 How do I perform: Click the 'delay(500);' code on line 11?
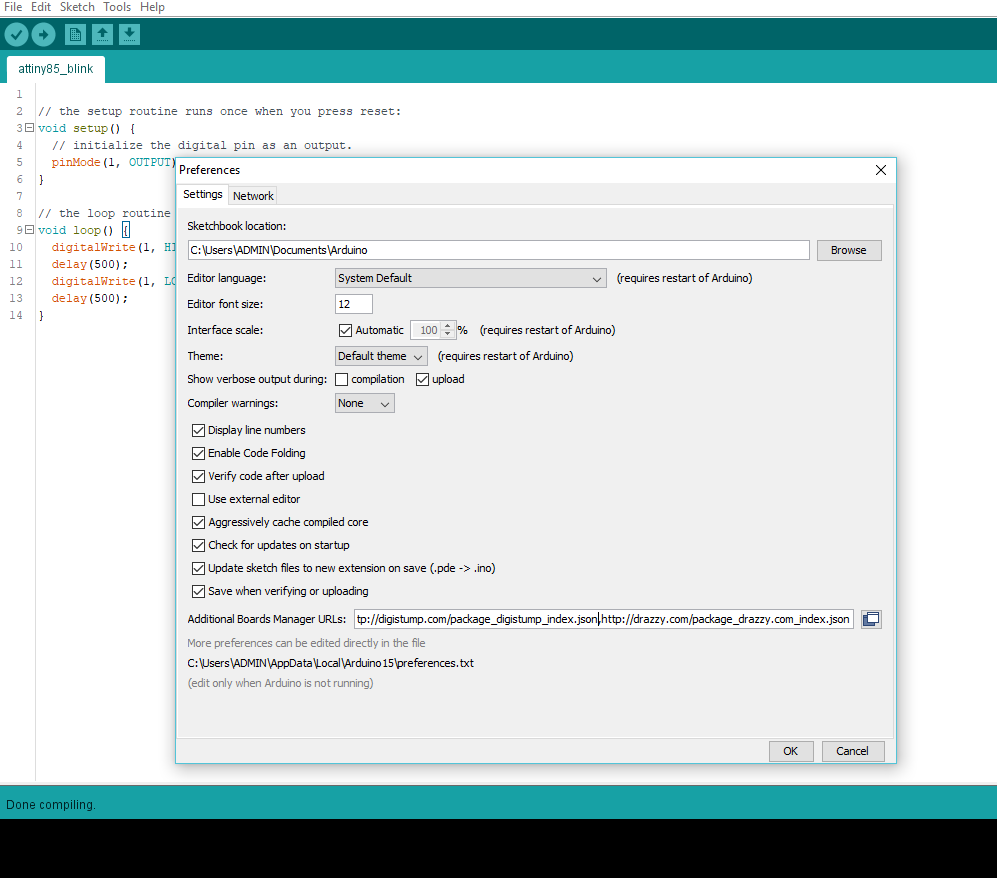tap(90, 264)
